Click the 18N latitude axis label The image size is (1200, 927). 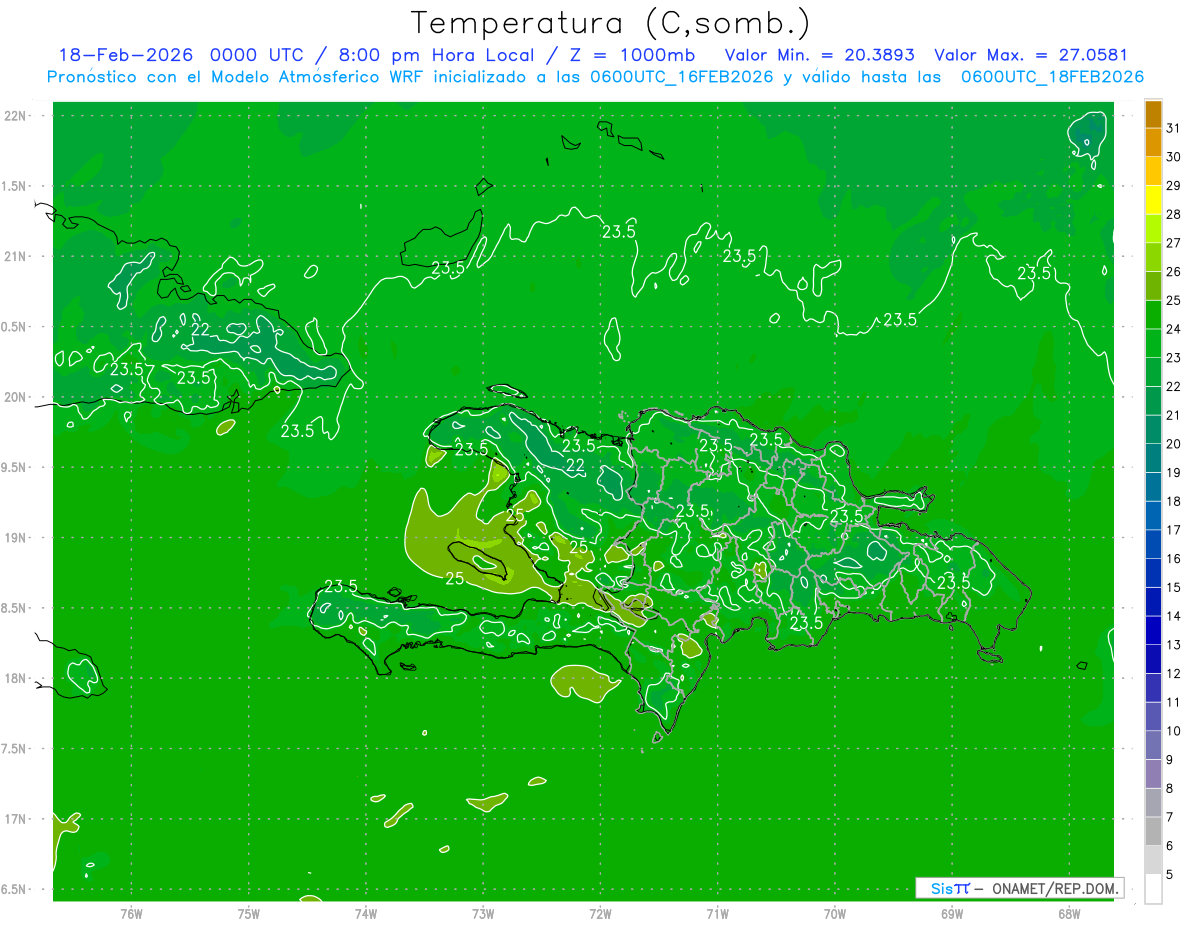(x=17, y=679)
